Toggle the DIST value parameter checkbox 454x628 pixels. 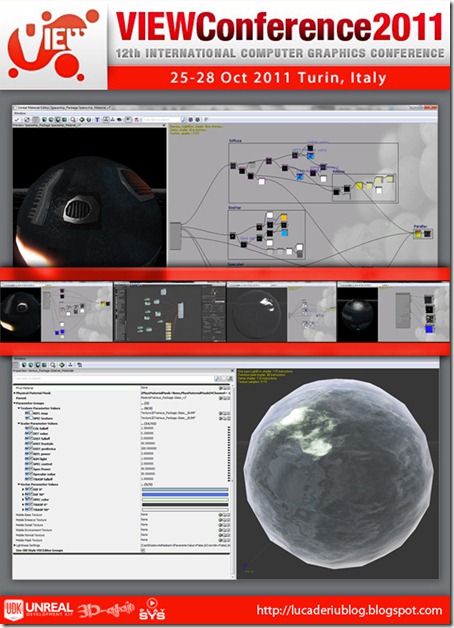click(x=29, y=433)
